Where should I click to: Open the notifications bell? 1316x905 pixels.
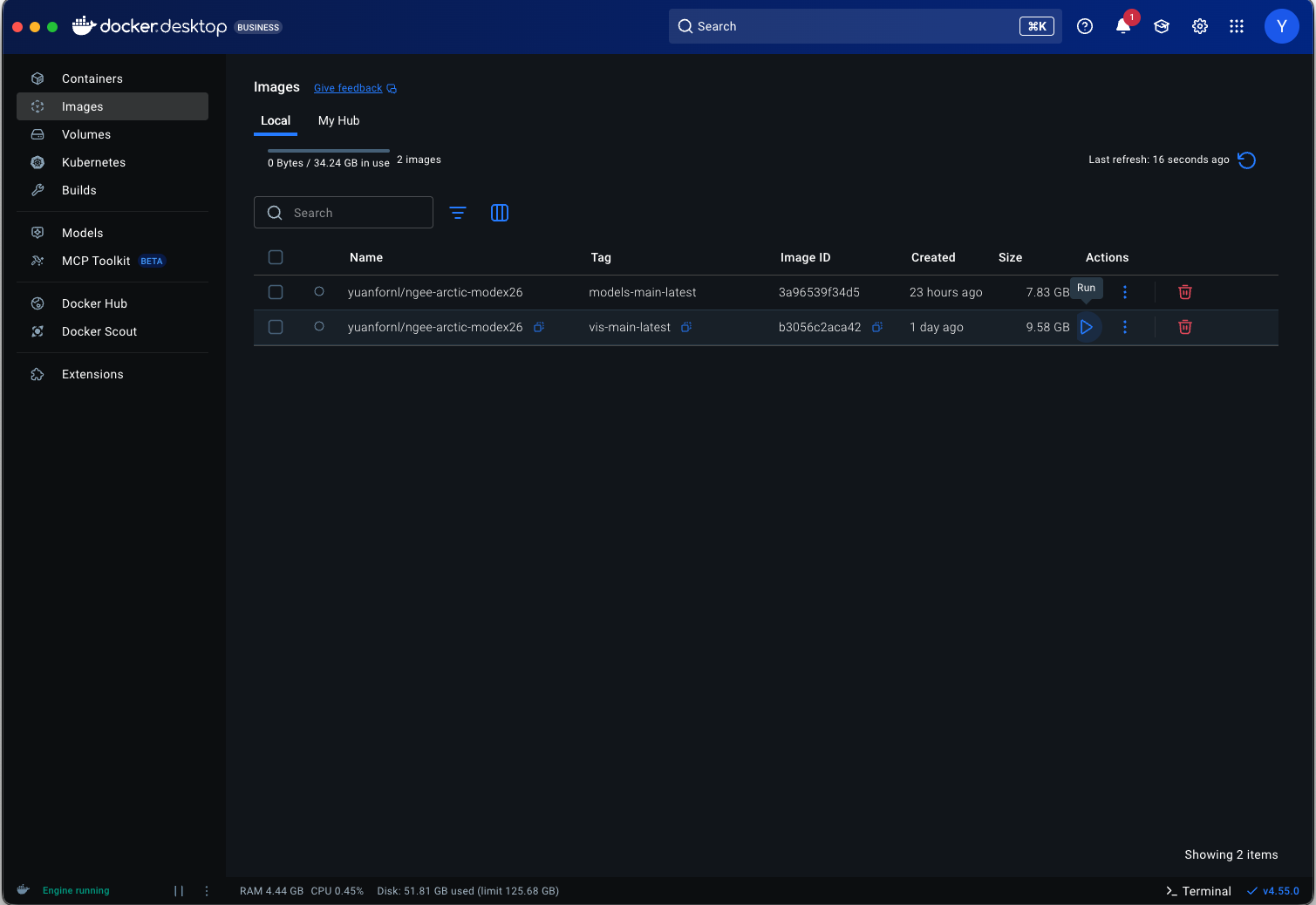click(x=1122, y=26)
